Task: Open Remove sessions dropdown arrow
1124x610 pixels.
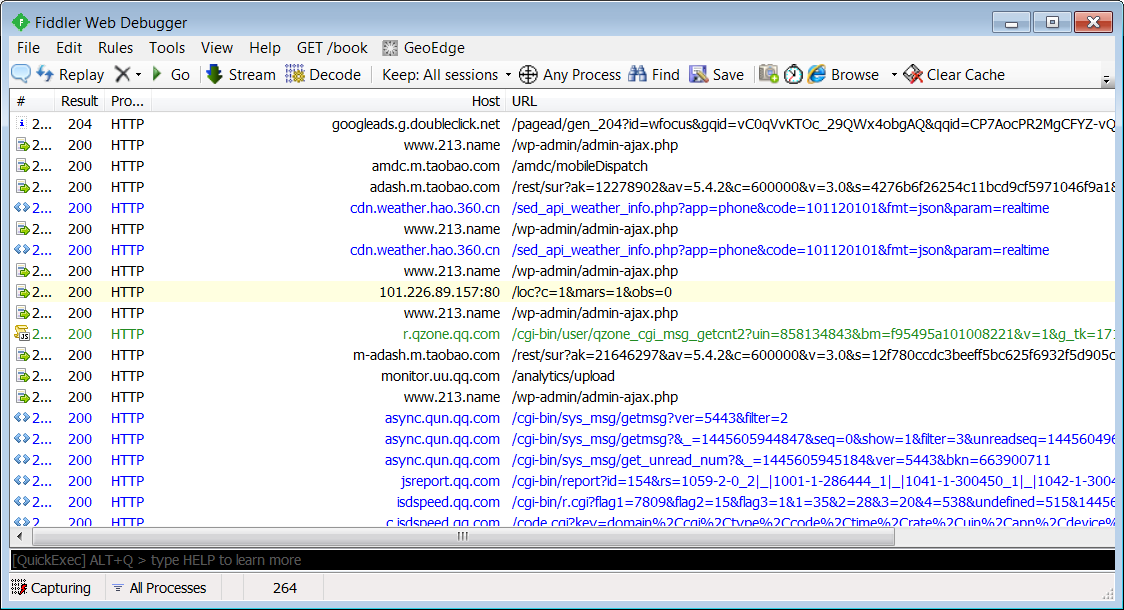Action: [138, 75]
